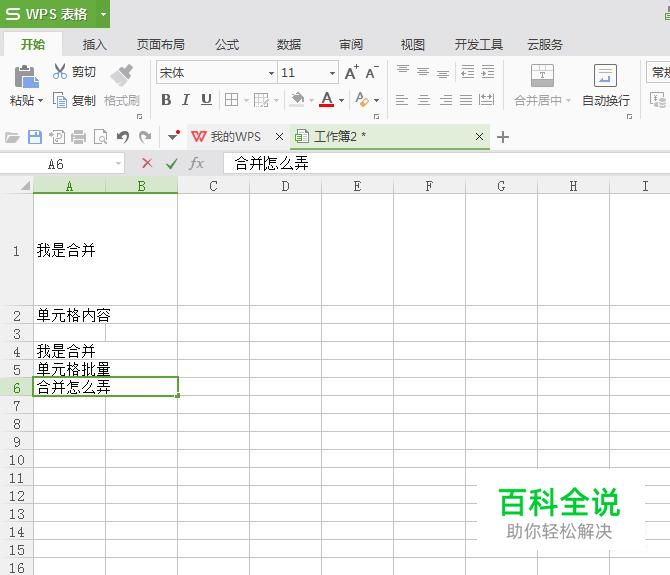670x575 pixels.
Task: Click the clear formatting eraser icon
Action: pyautogui.click(x=362, y=100)
